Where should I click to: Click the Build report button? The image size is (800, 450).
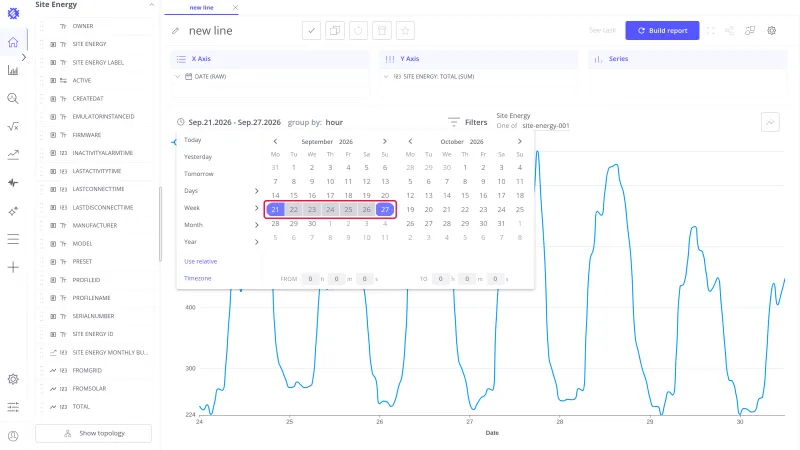(662, 31)
